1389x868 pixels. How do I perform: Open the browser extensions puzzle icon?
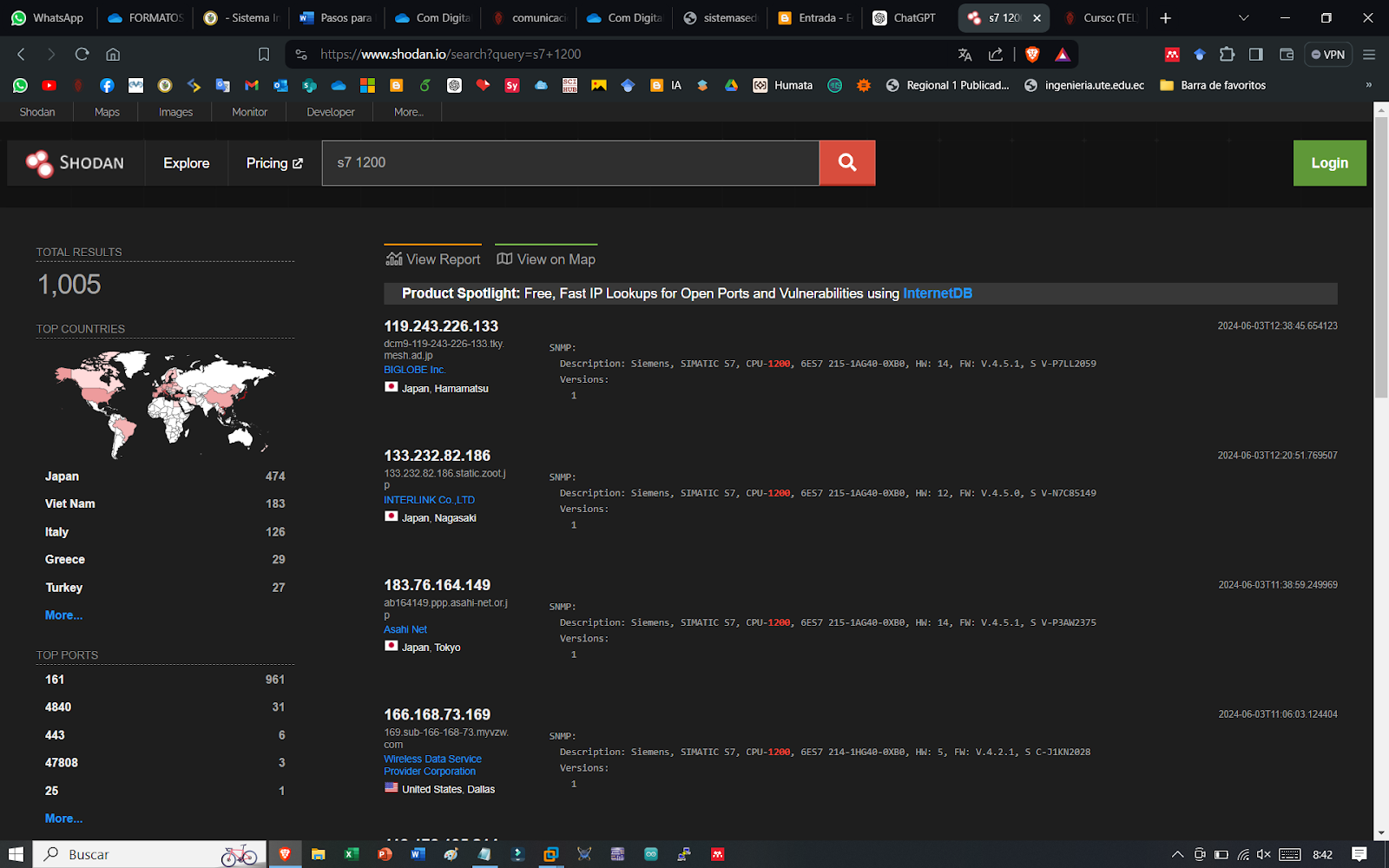1227,54
